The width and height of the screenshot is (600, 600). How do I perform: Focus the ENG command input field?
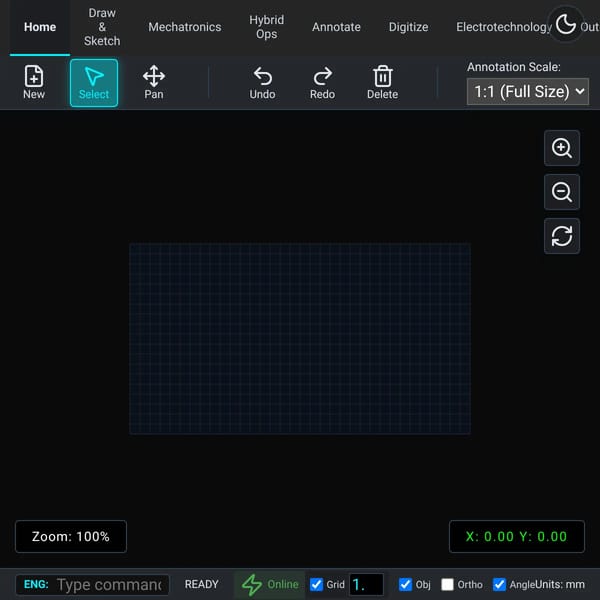[109, 585]
